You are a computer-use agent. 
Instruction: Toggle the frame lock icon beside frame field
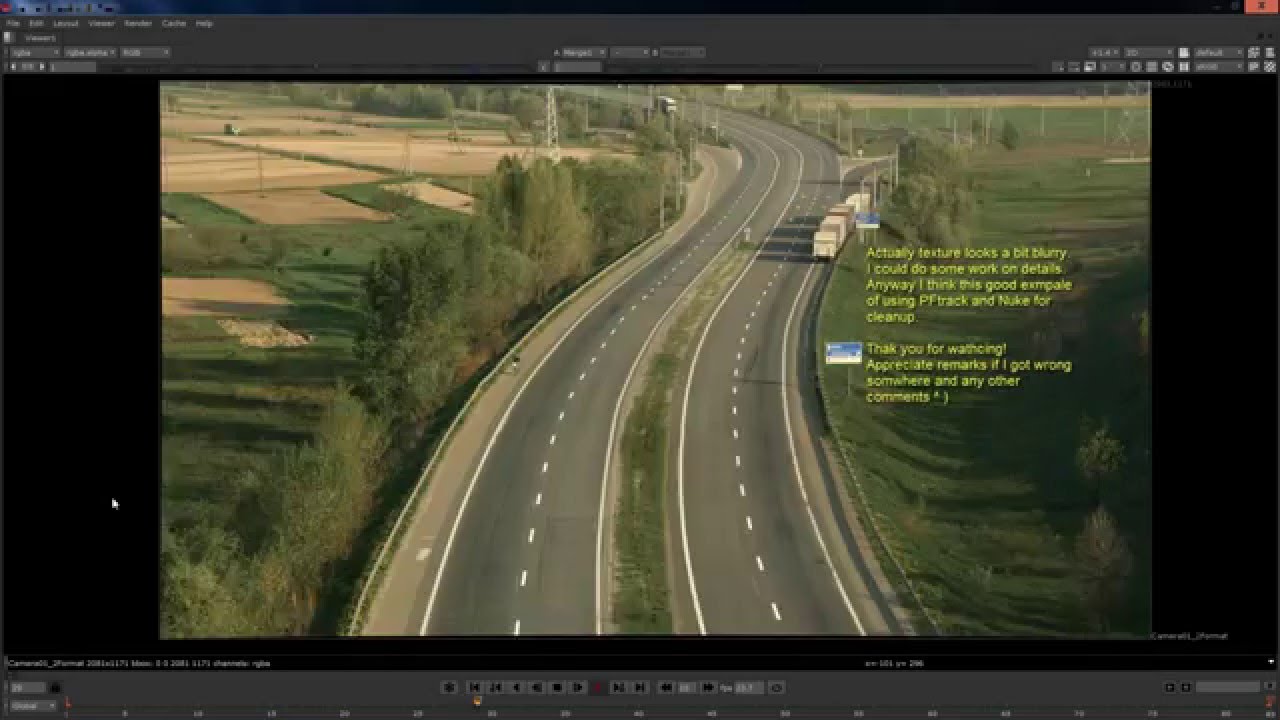(x=55, y=687)
